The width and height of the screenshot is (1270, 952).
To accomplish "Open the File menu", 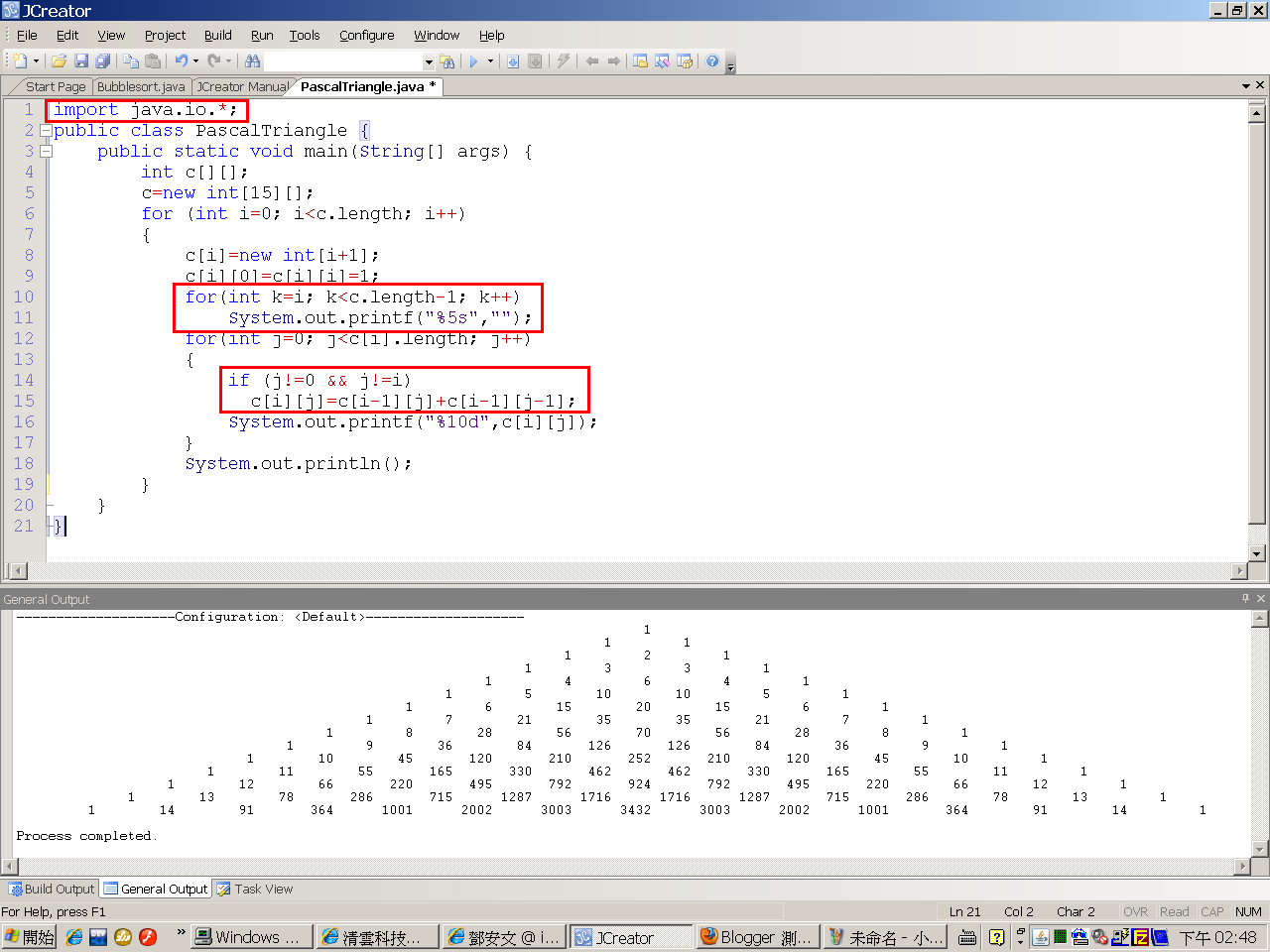I will tap(27, 35).
